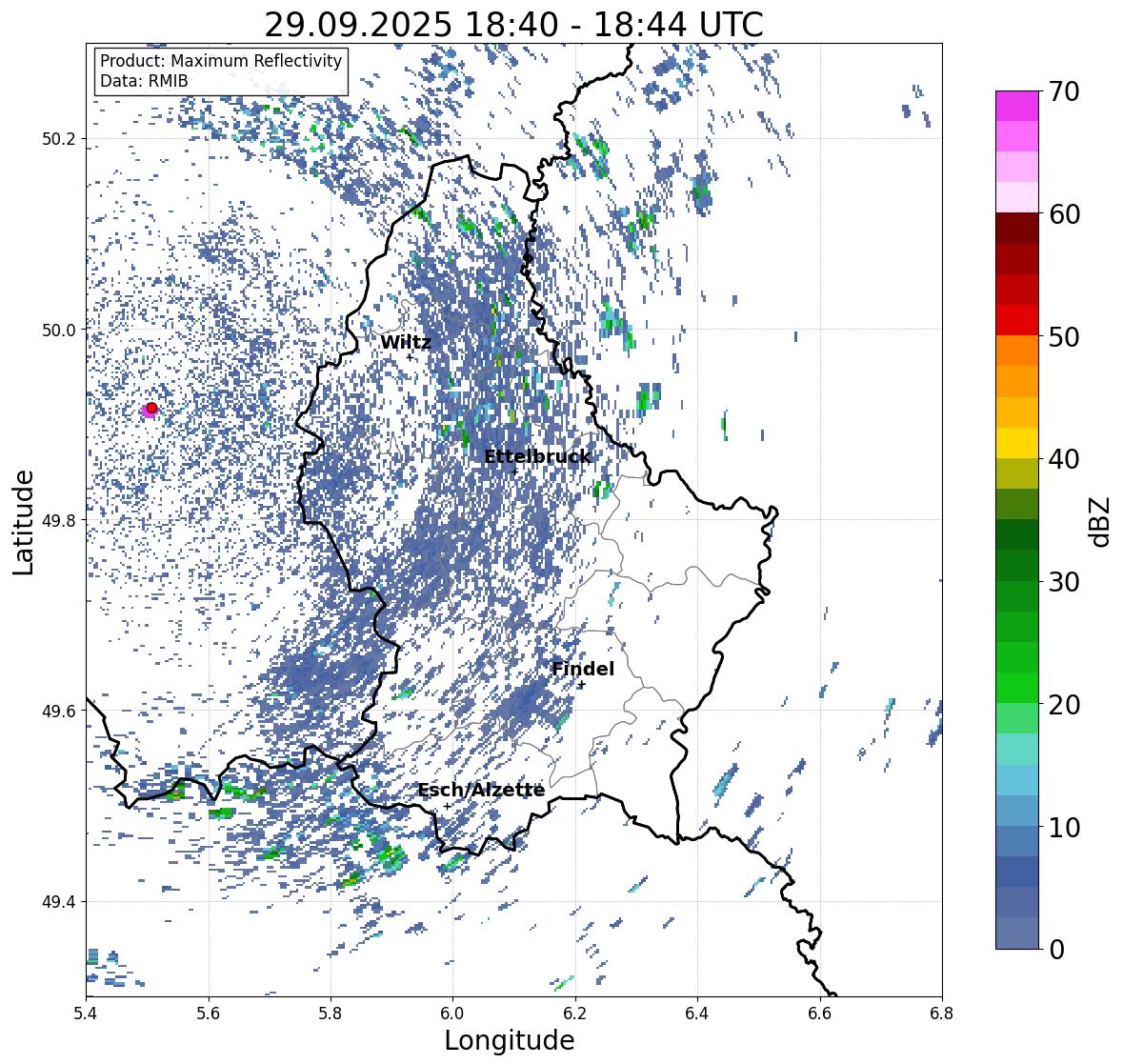Select the Ettelbruck city label
The image size is (1123, 1064).
537,456
